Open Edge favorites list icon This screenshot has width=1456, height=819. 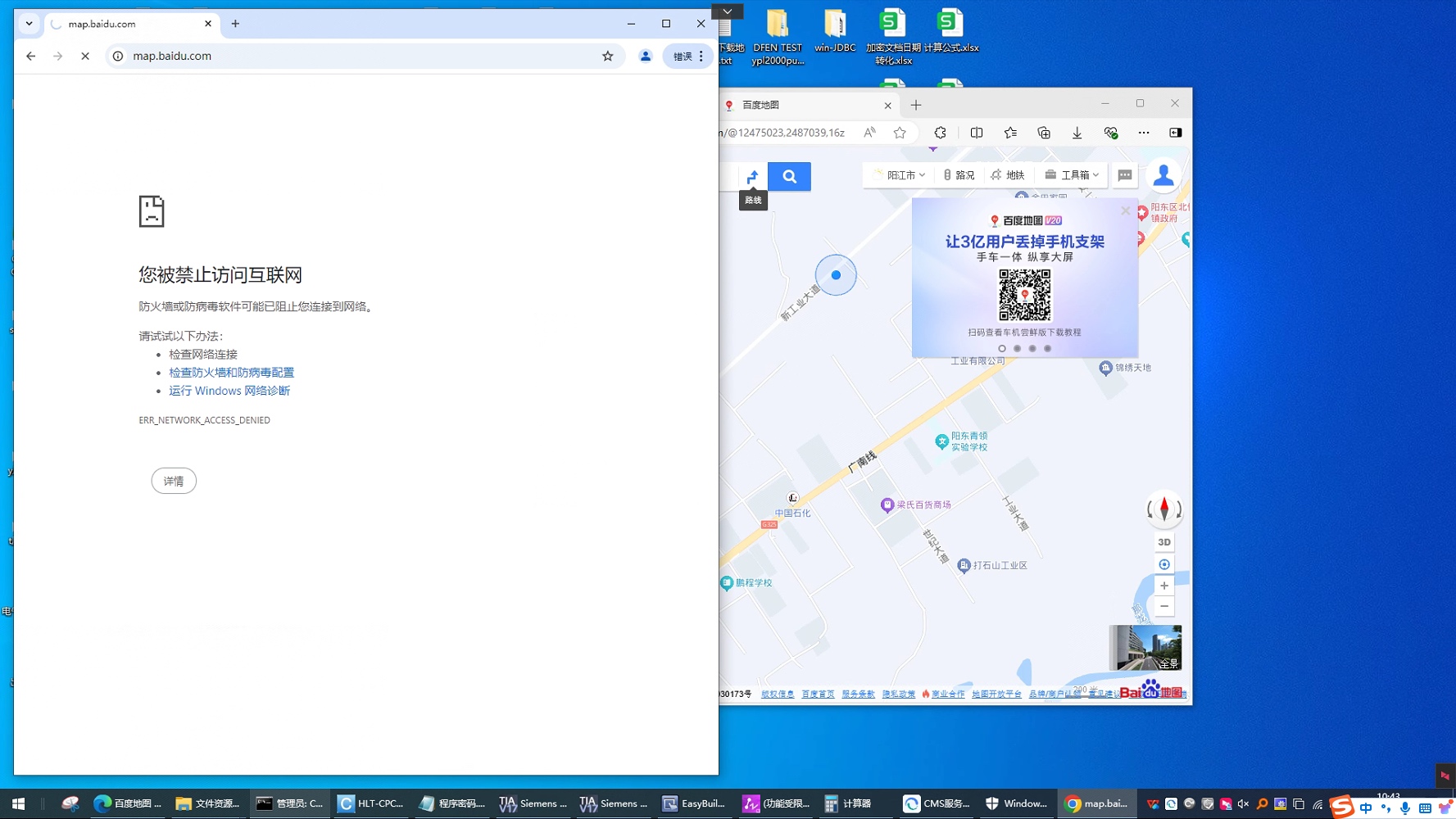pos(1010,133)
